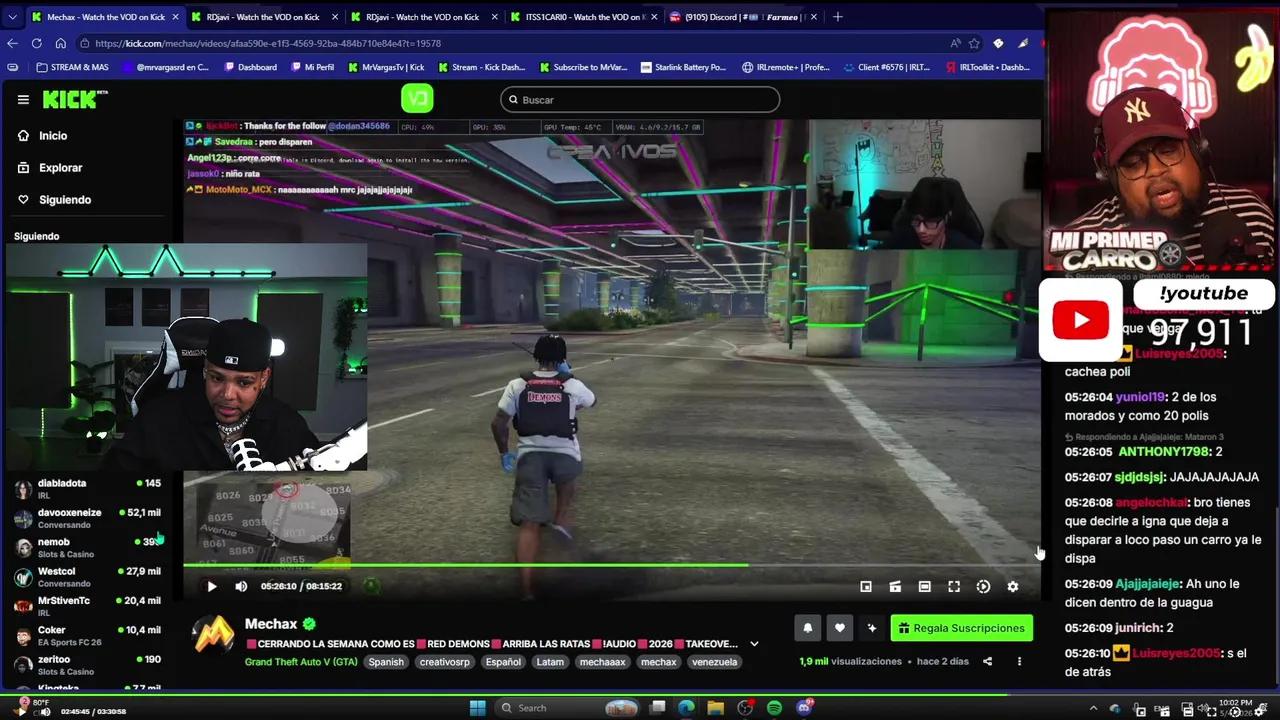
Task: Open Mi Perfil bookmark
Action: (x=312, y=68)
